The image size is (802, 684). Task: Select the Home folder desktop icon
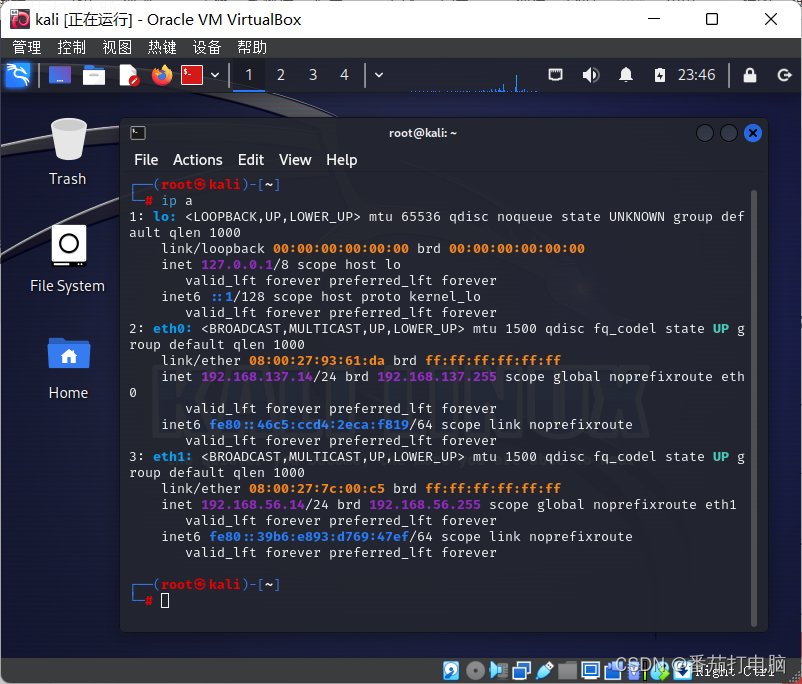69,368
